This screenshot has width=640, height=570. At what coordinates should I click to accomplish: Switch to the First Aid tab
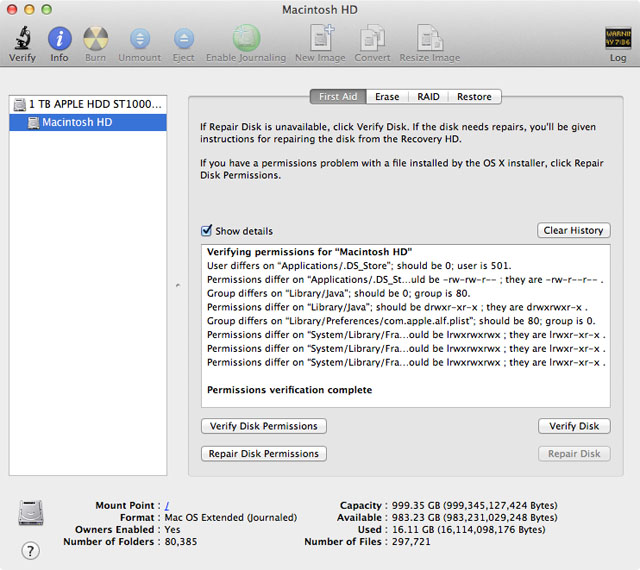click(338, 97)
